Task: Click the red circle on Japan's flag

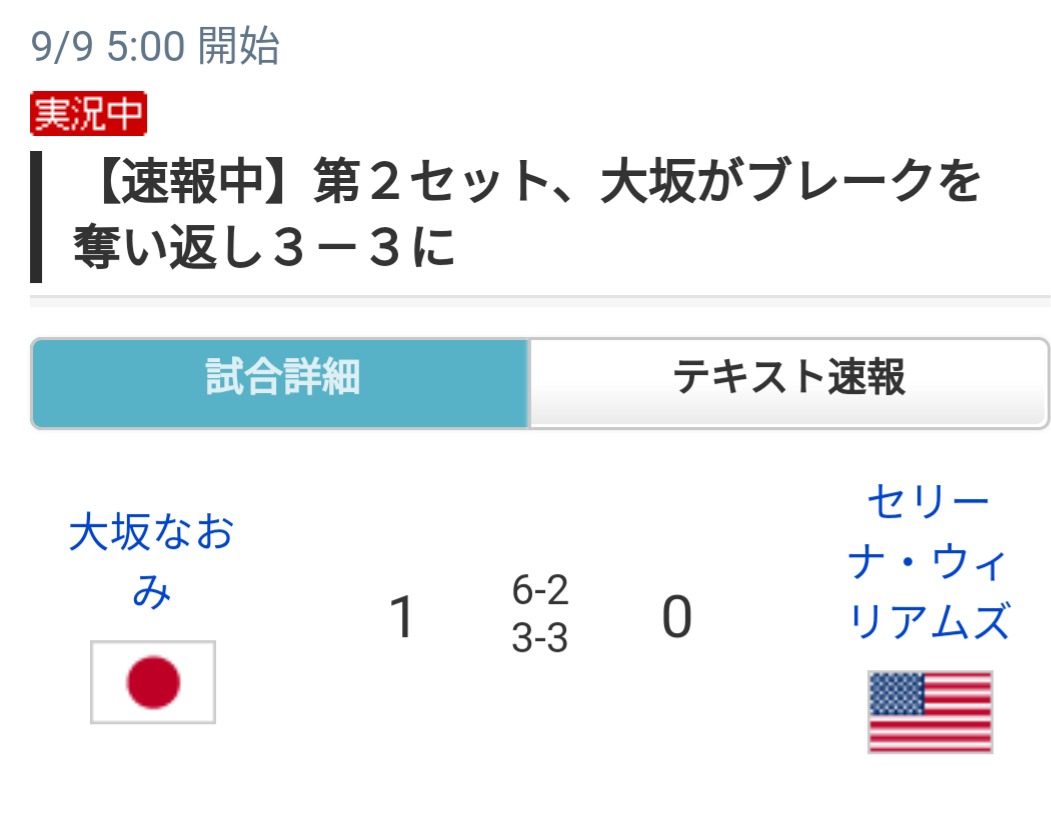Action: coord(153,683)
